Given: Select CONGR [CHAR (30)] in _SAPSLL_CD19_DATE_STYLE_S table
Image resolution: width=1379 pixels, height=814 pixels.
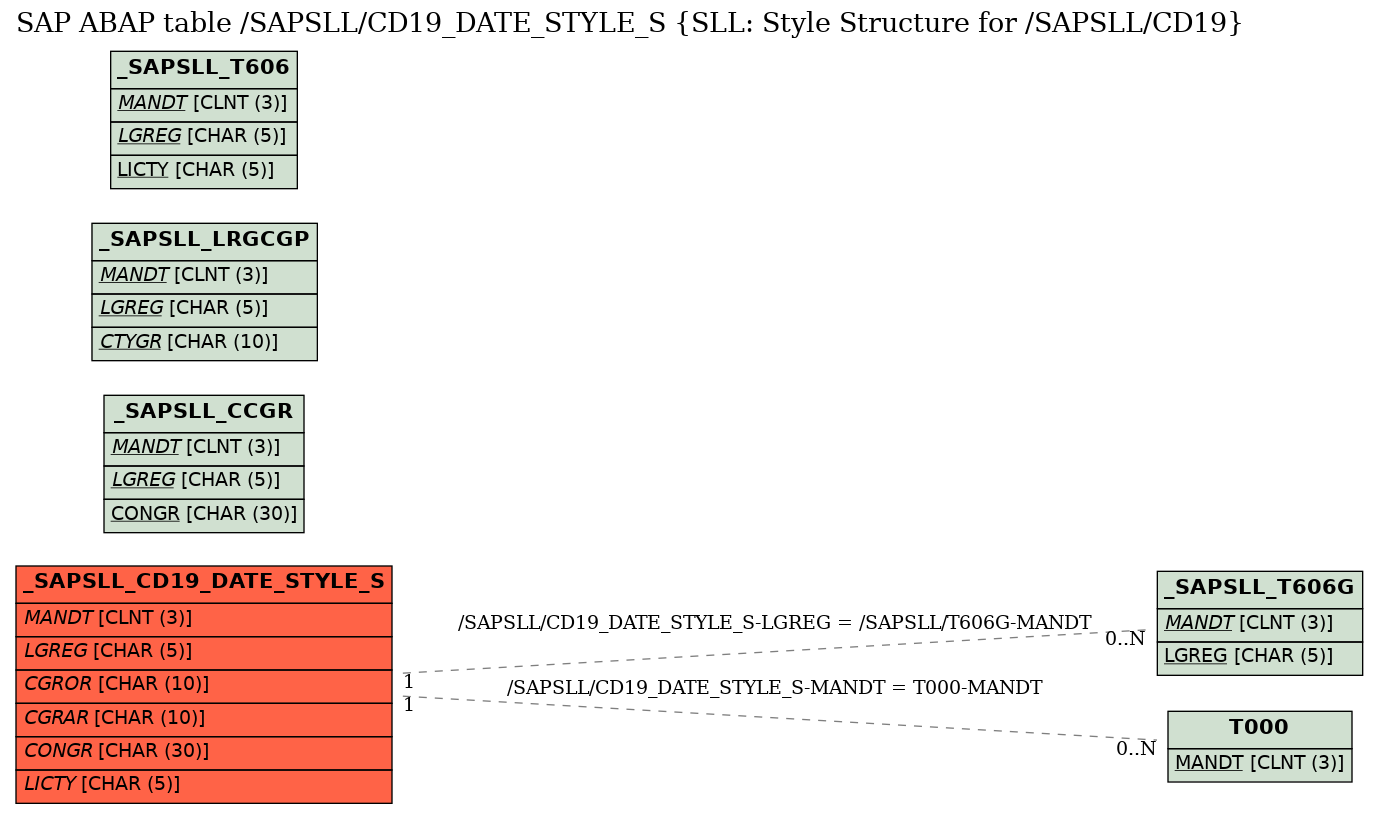Looking at the screenshot, I should tap(203, 753).
